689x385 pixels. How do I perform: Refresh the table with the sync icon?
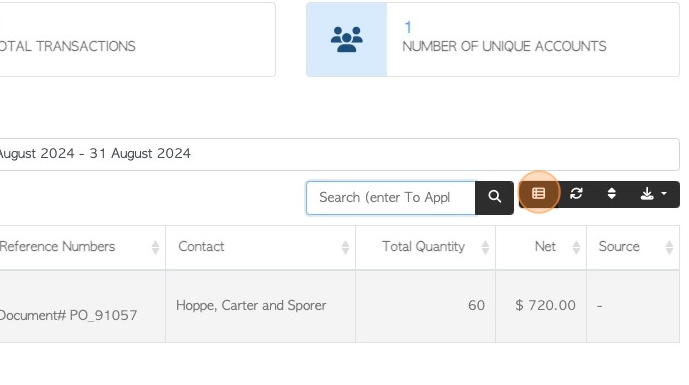pos(576,194)
